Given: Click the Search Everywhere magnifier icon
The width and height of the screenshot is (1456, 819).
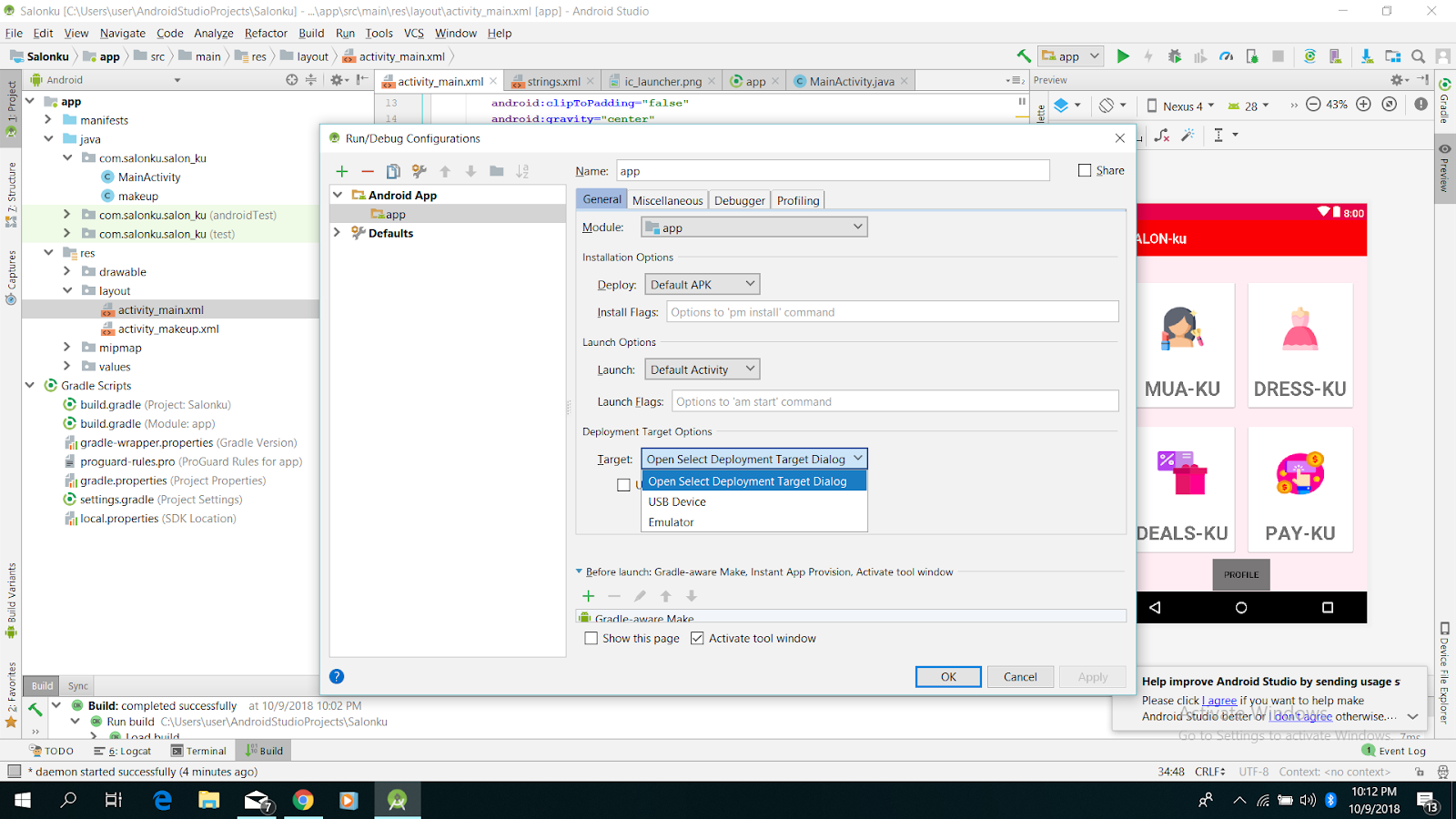Looking at the screenshot, I should (1418, 56).
